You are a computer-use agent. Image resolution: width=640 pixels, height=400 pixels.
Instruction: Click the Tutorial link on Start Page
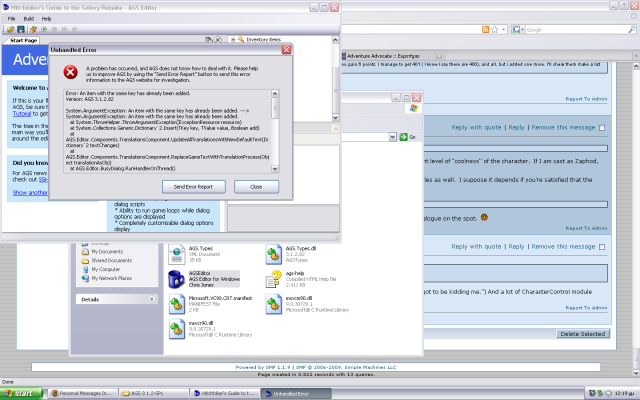click(22, 113)
